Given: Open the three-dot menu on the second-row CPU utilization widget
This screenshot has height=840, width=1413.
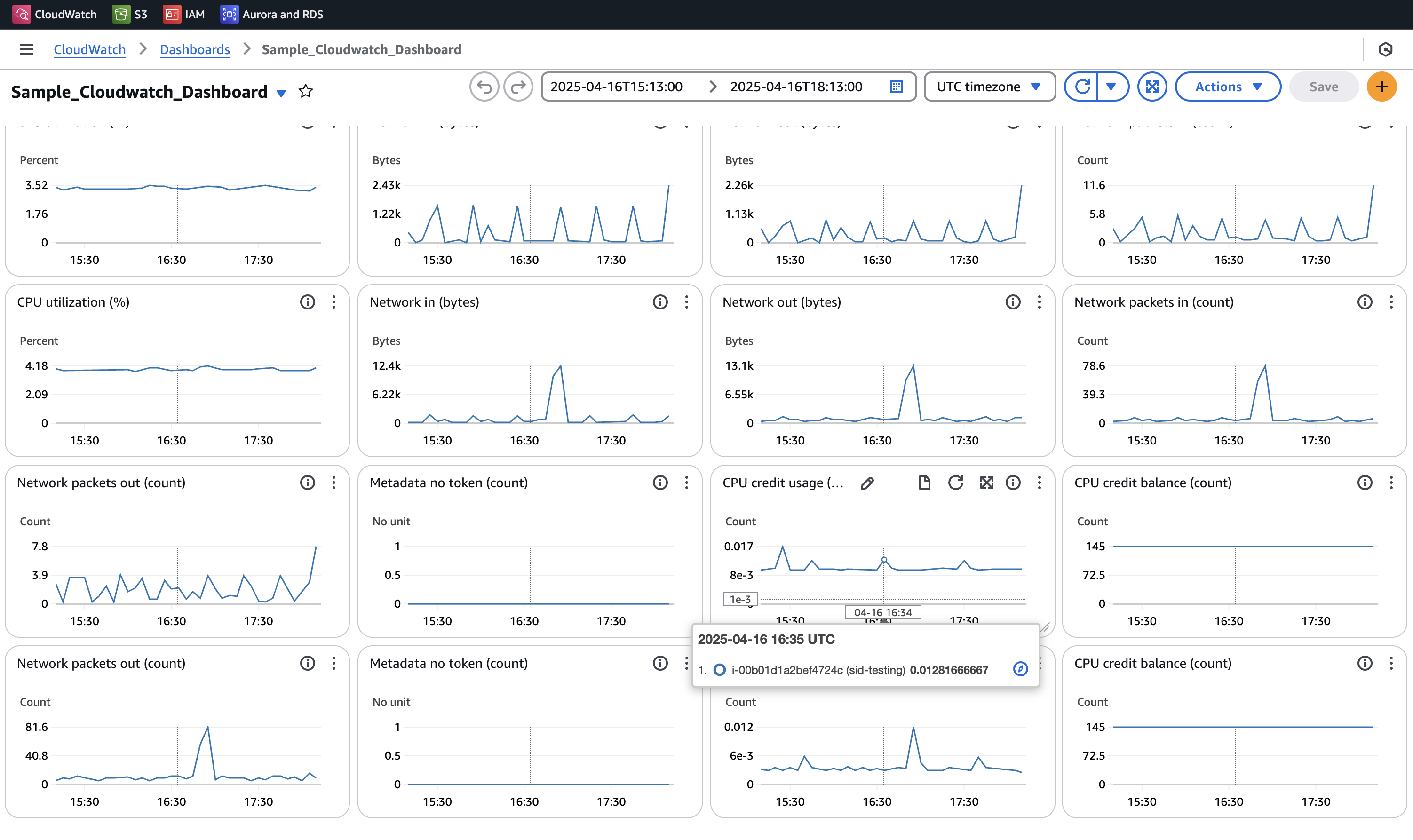Looking at the screenshot, I should click(334, 302).
